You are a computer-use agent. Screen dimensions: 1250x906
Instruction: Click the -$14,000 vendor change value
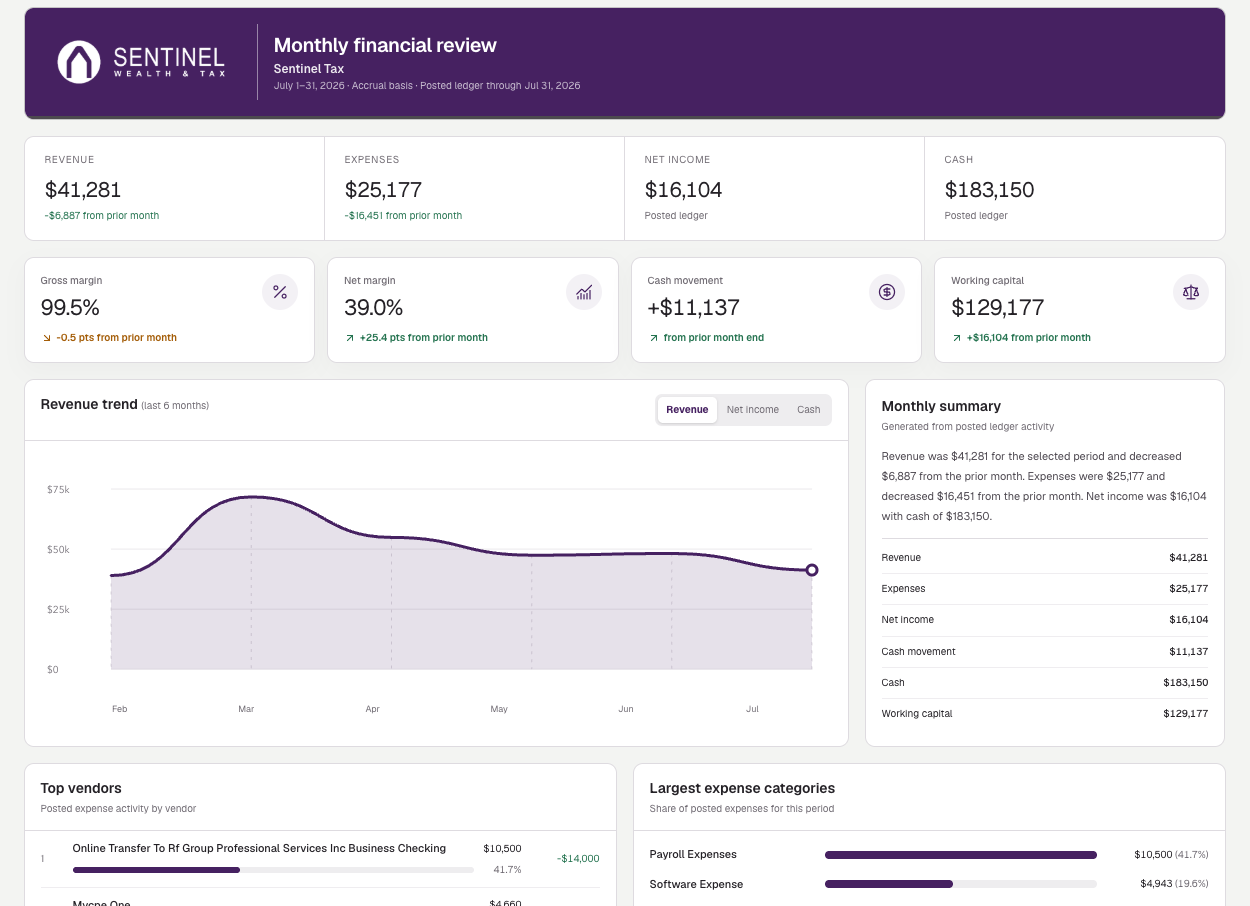pyautogui.click(x=579, y=858)
